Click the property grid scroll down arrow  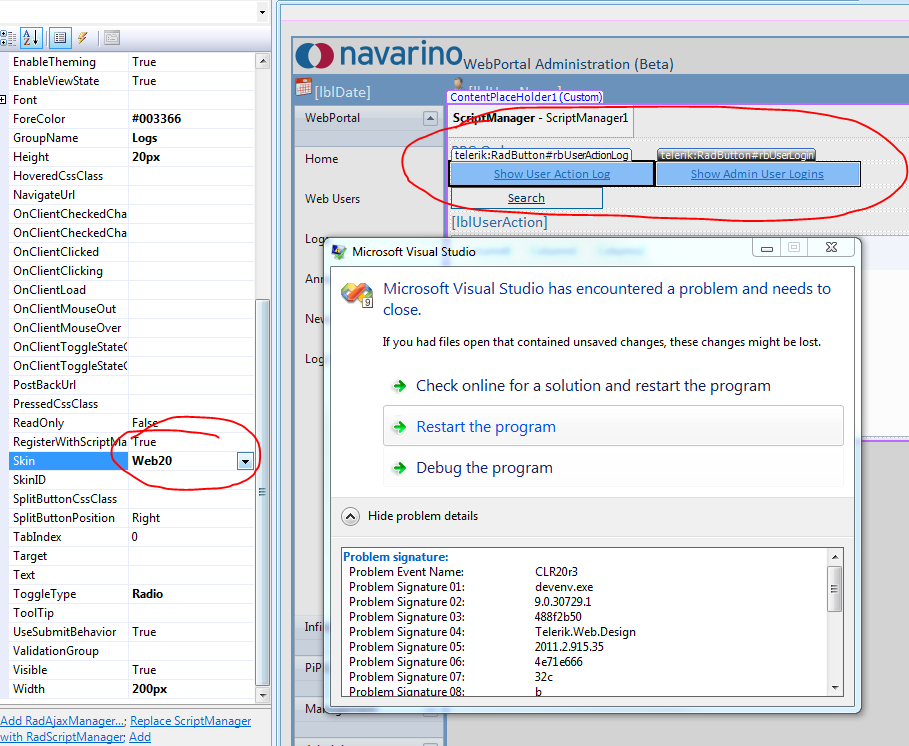point(263,694)
